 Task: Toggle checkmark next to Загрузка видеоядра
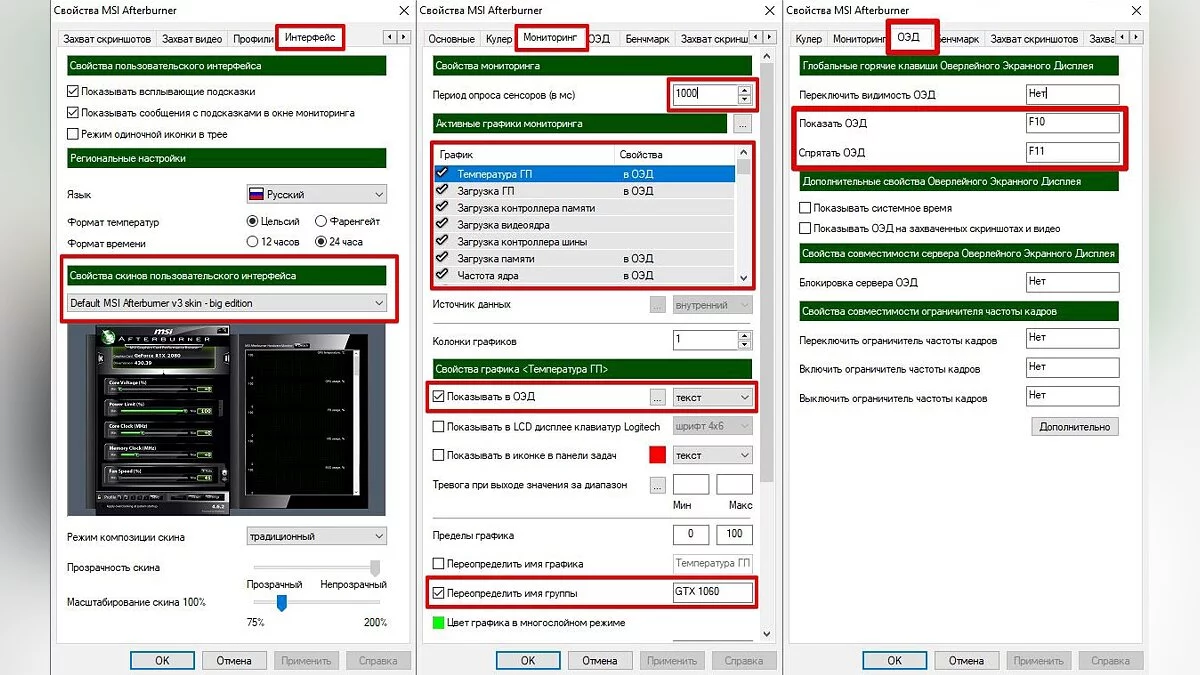[x=443, y=224]
